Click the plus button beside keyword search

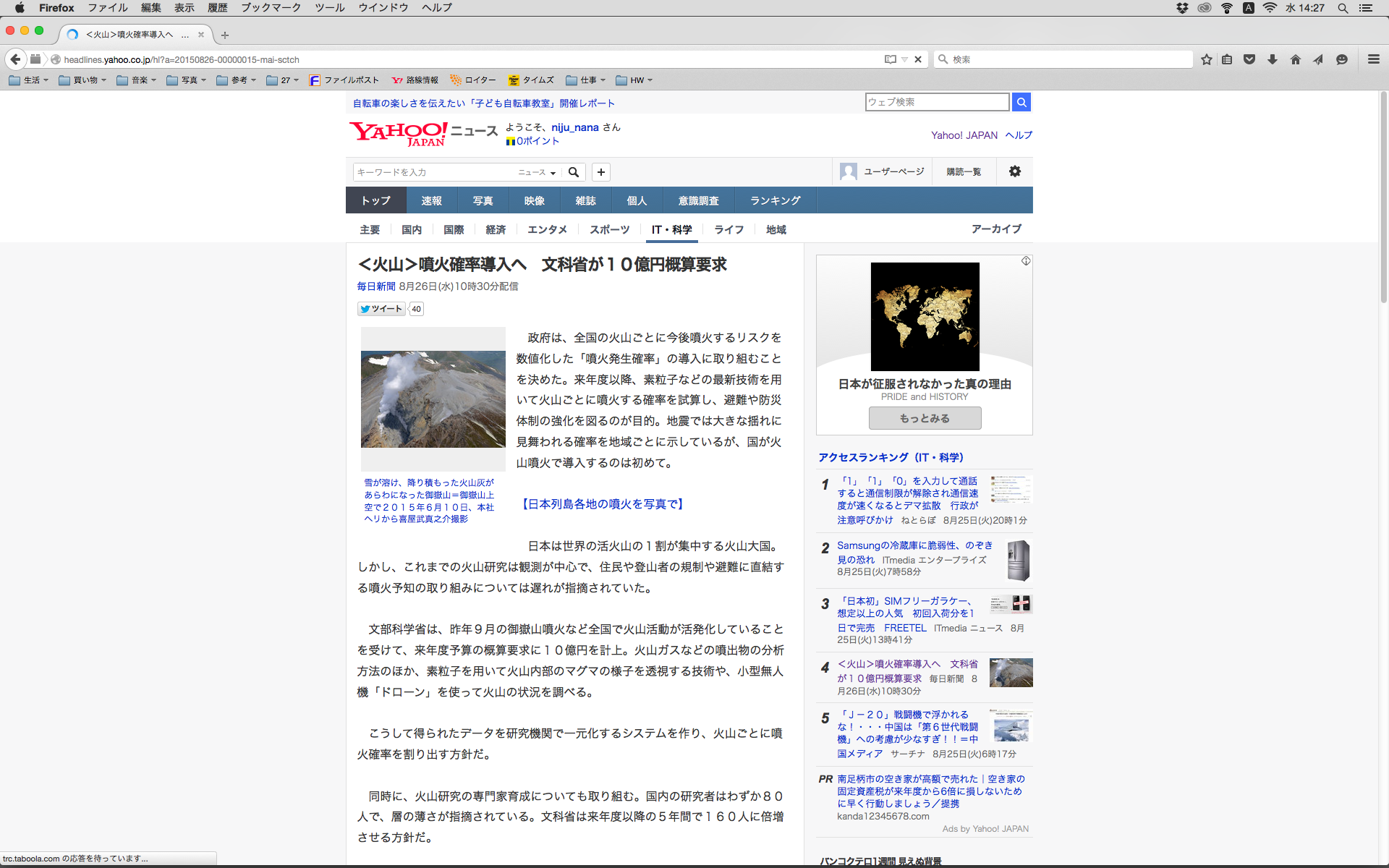(x=600, y=172)
